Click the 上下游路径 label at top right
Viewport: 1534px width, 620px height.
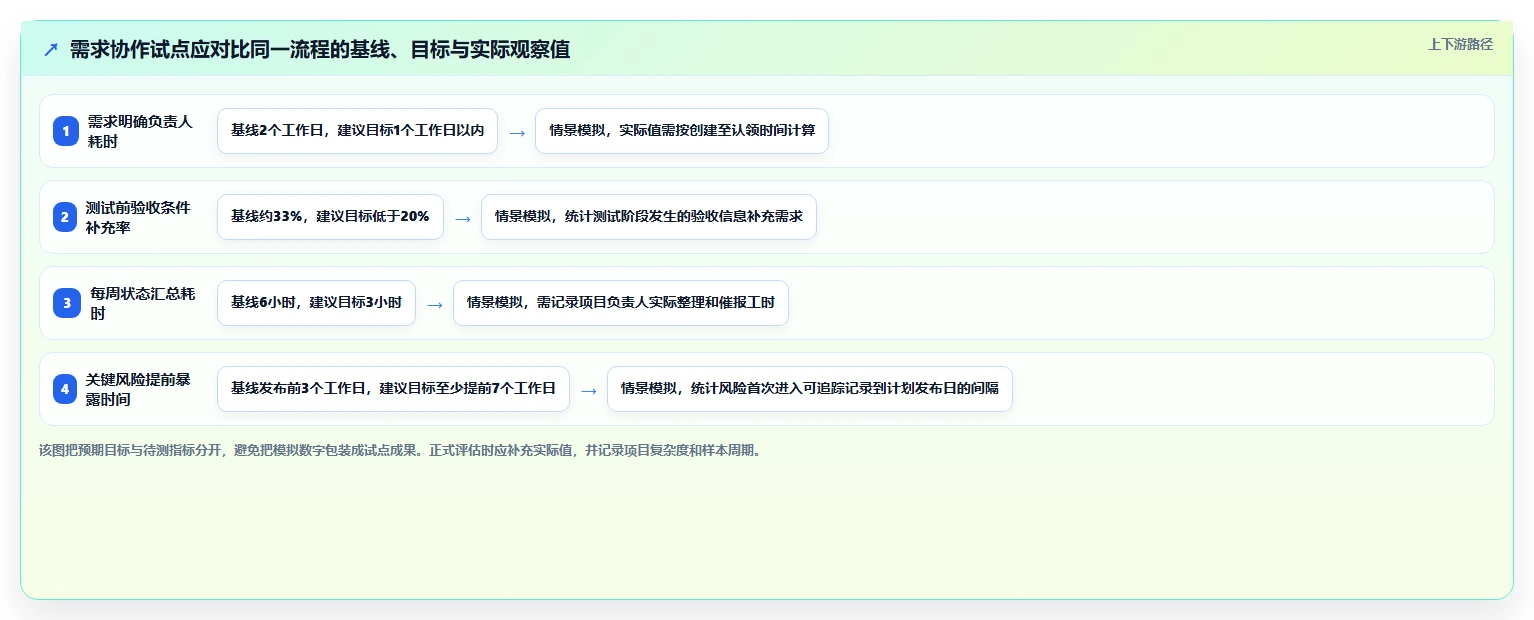[1460, 44]
